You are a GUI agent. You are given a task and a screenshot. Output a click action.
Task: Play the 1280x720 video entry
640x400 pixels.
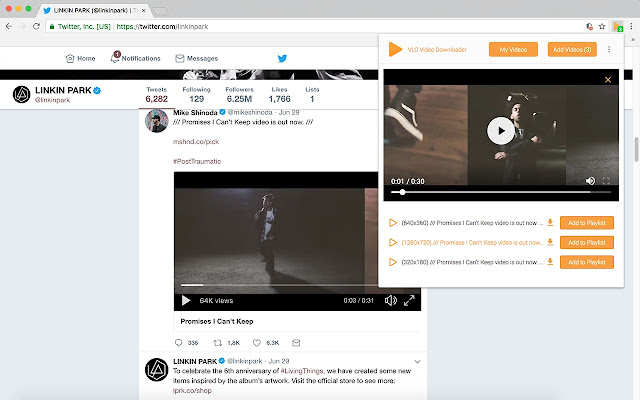[393, 242]
